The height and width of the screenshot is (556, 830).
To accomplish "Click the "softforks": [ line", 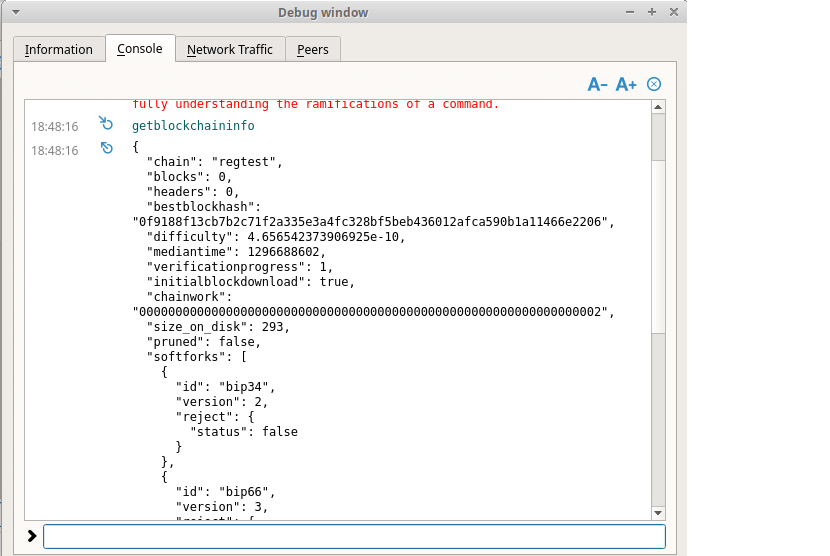I will [197, 356].
